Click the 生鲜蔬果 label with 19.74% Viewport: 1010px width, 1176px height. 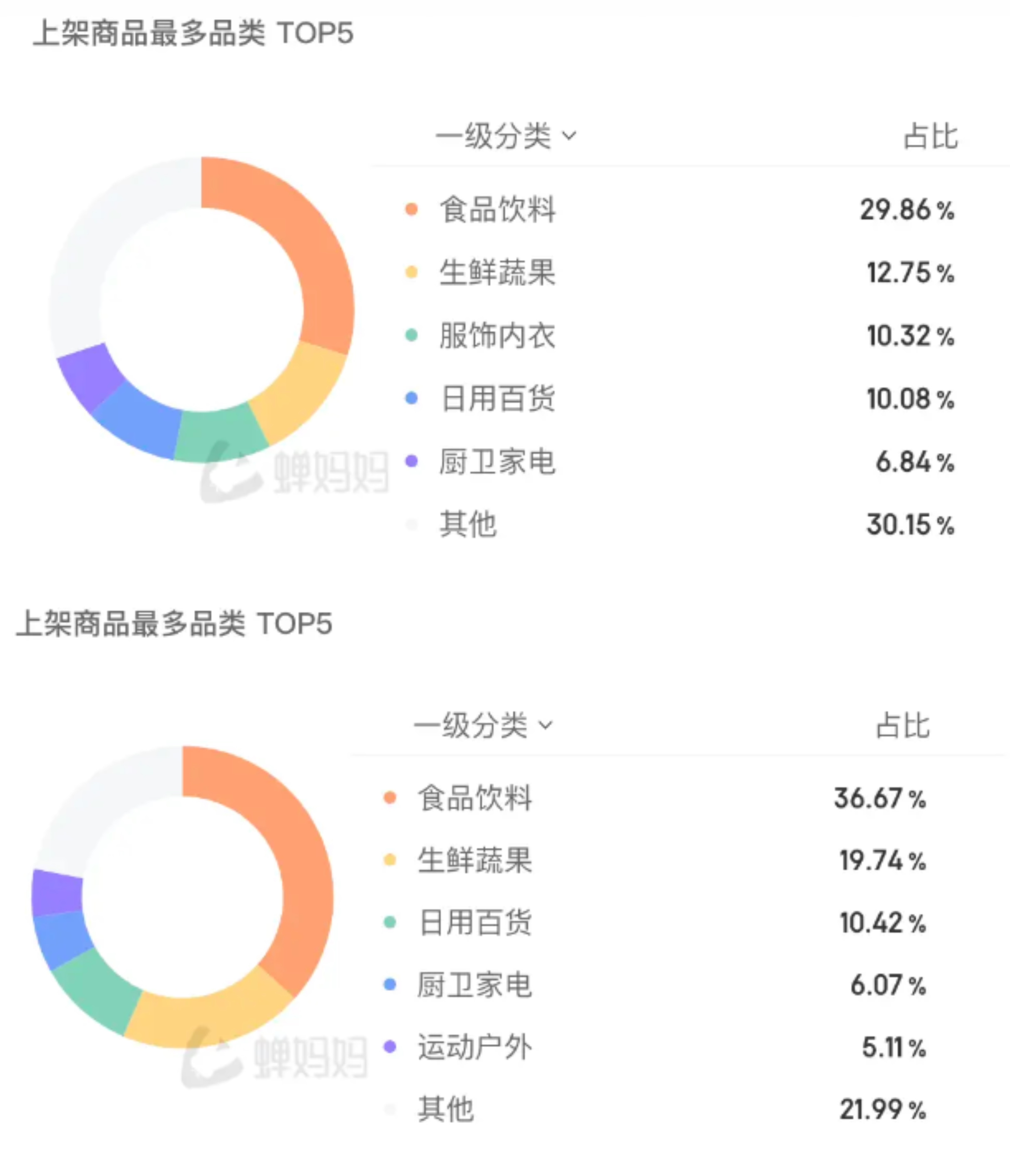(475, 860)
